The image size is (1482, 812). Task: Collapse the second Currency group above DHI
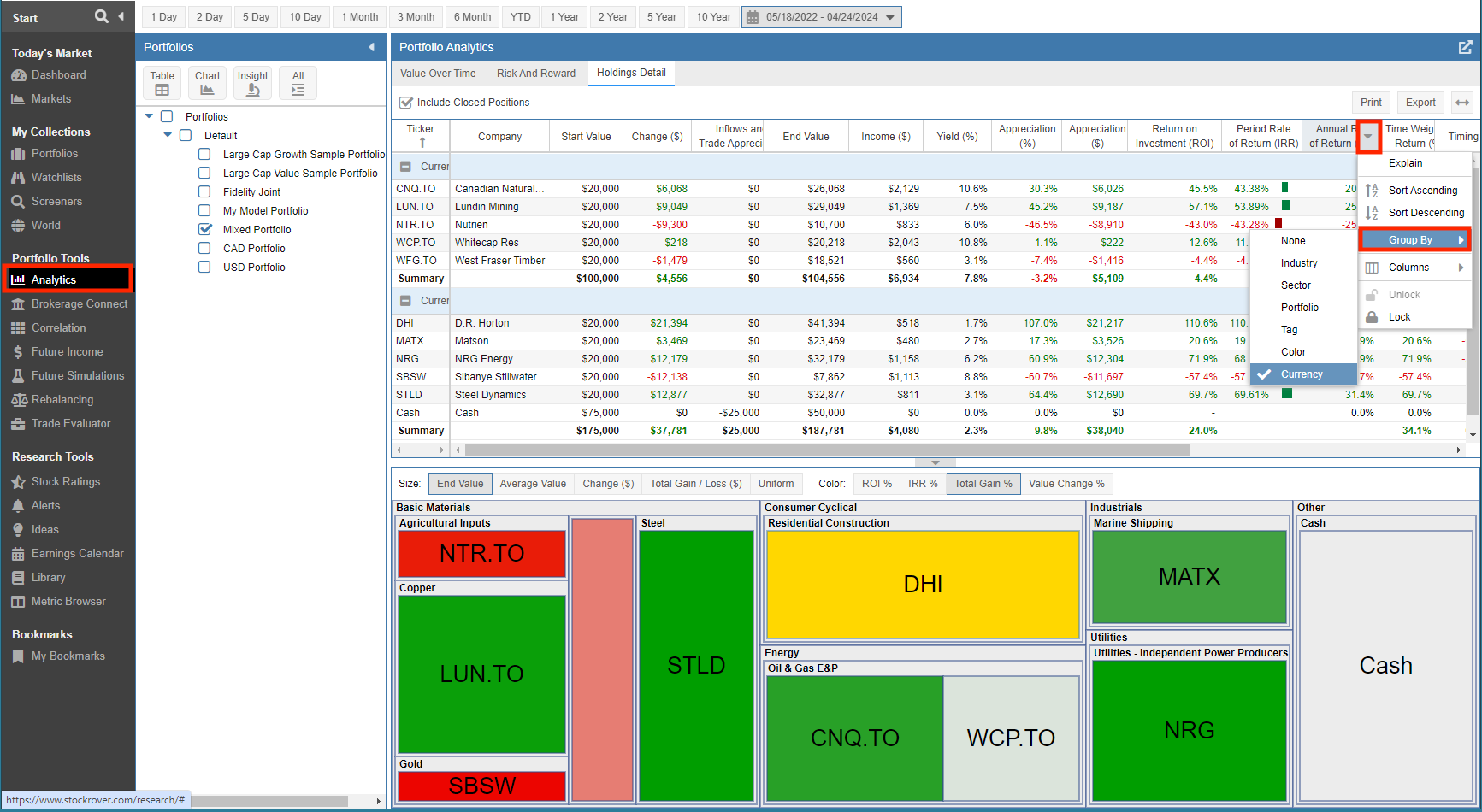(405, 301)
